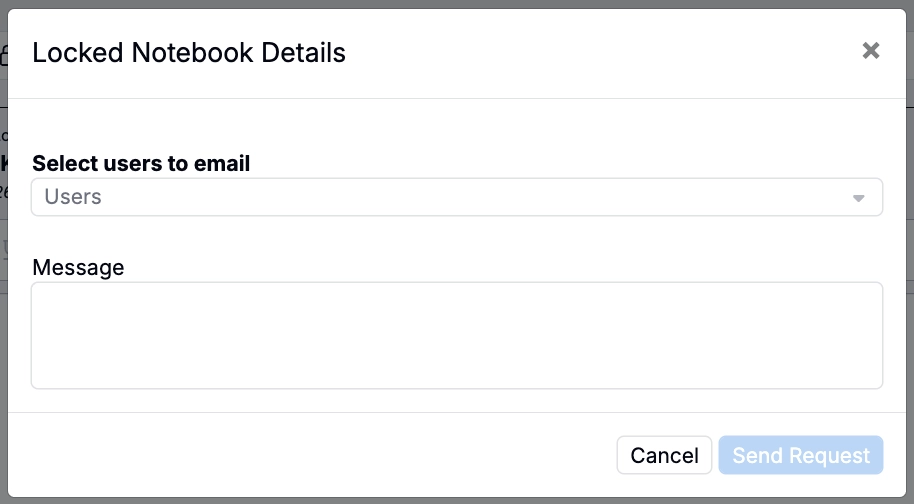Open the Users dropdown
The image size is (914, 504).
tap(456, 197)
